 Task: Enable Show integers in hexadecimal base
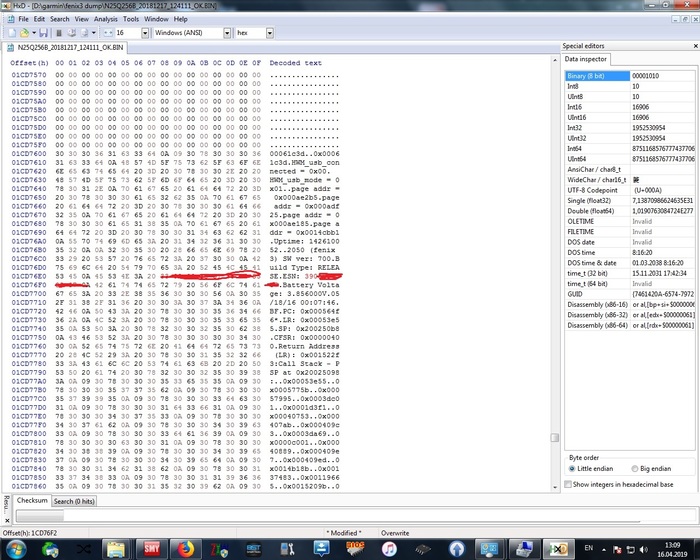[568, 485]
